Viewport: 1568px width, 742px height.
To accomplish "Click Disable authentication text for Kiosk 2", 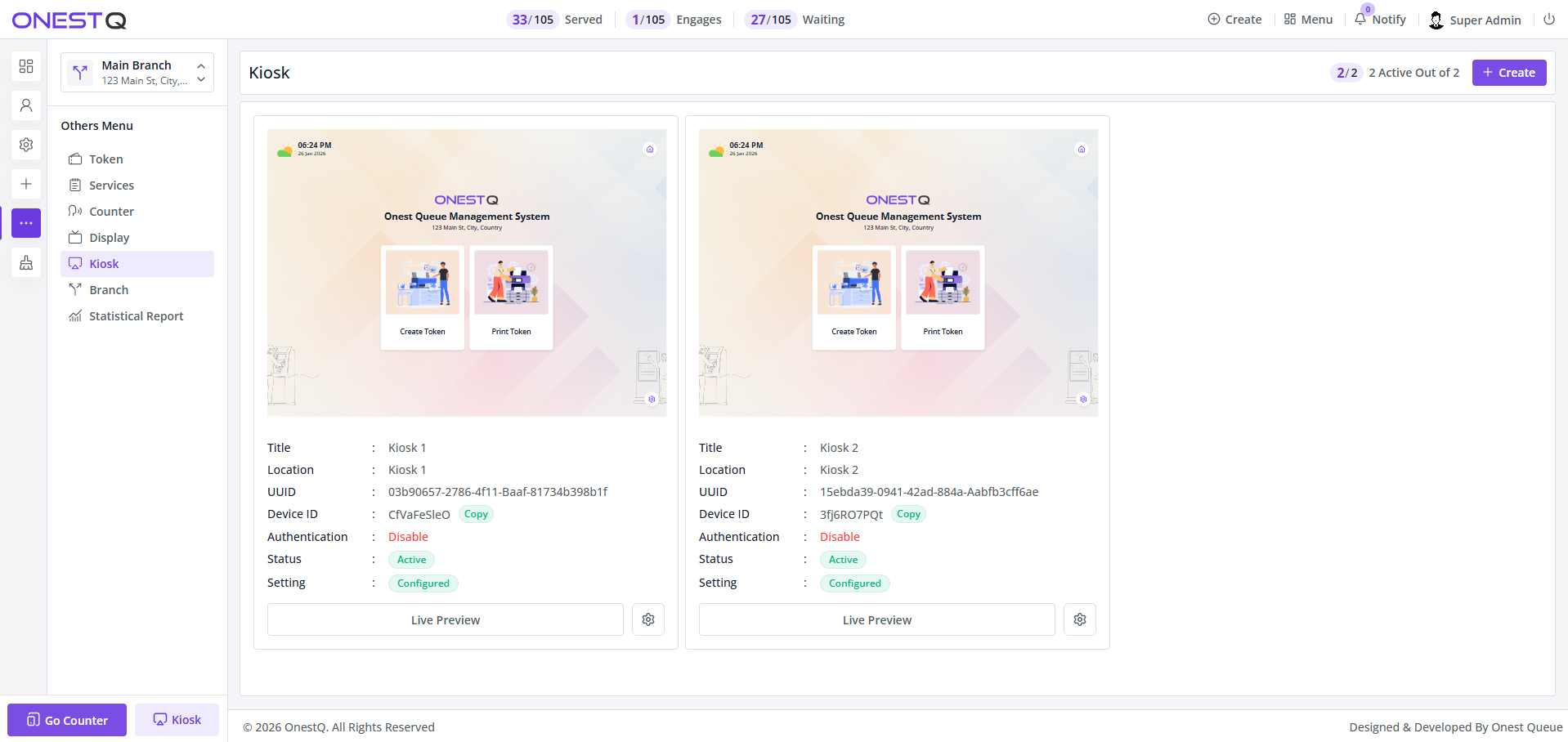I will click(x=840, y=537).
